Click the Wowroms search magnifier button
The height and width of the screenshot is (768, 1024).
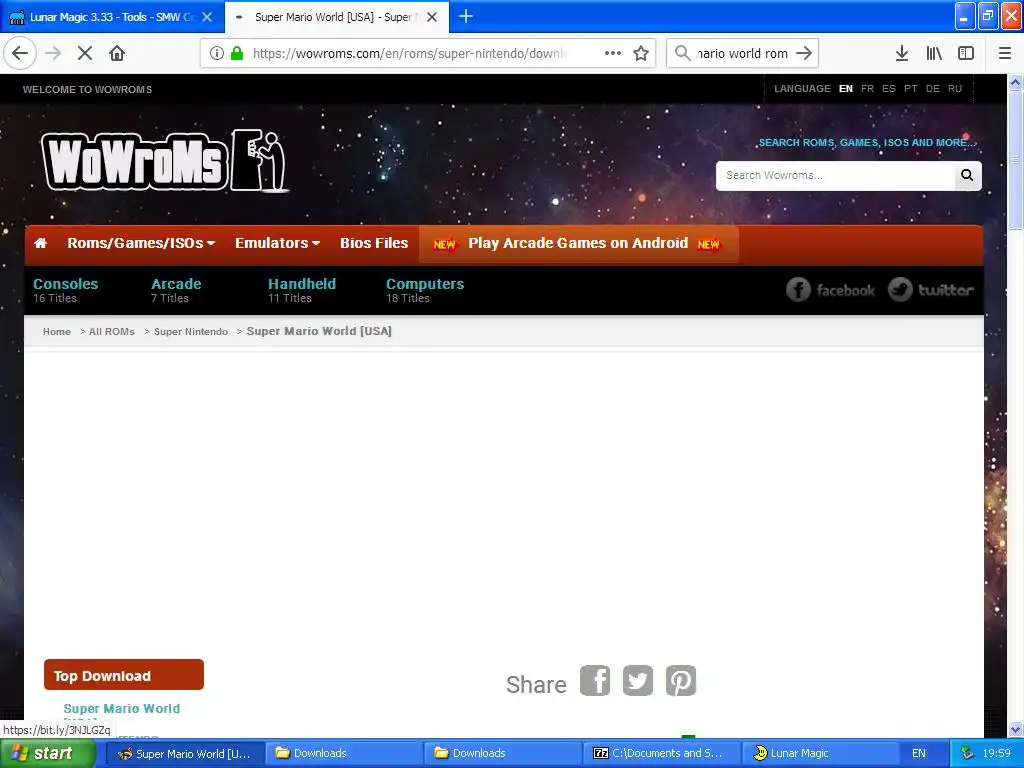967,175
